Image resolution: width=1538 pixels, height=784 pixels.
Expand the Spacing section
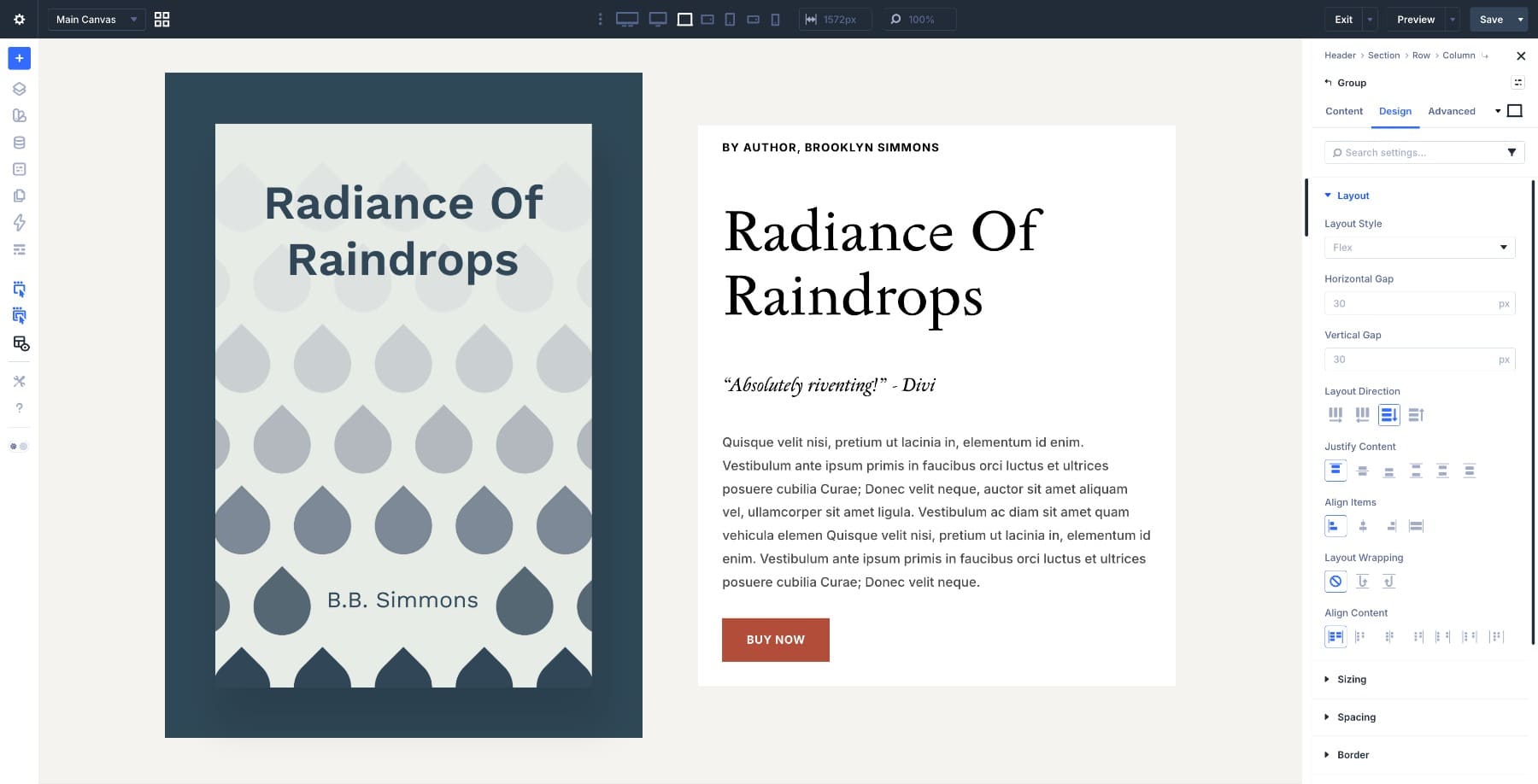1355,717
